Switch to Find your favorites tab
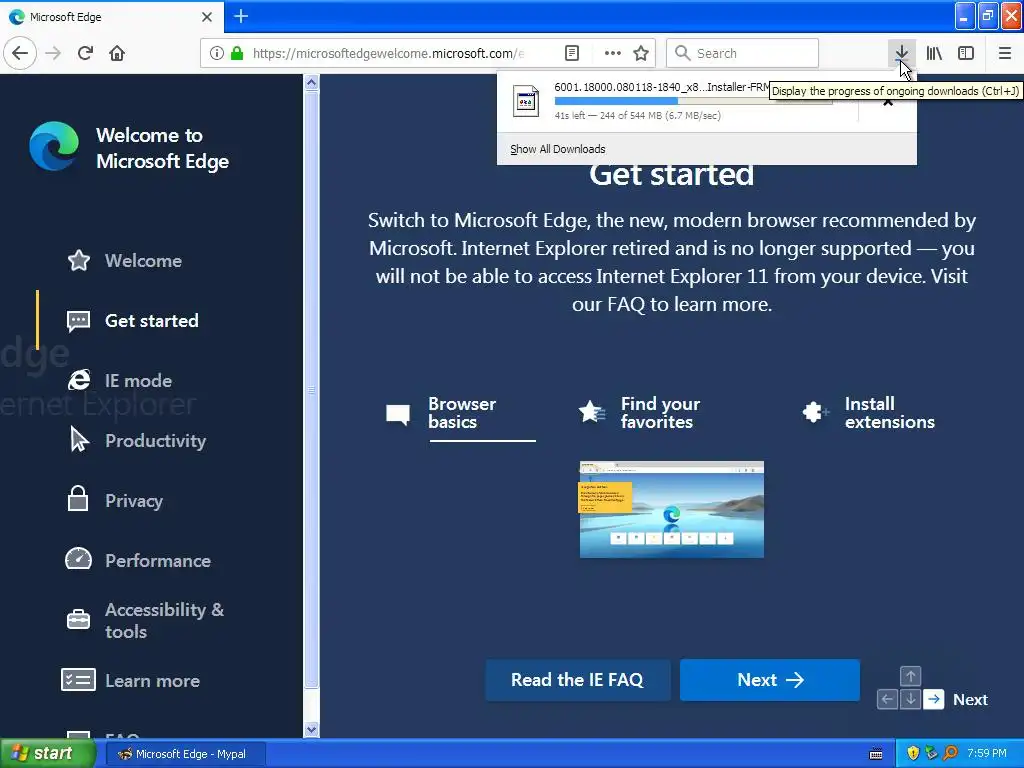 [639, 413]
